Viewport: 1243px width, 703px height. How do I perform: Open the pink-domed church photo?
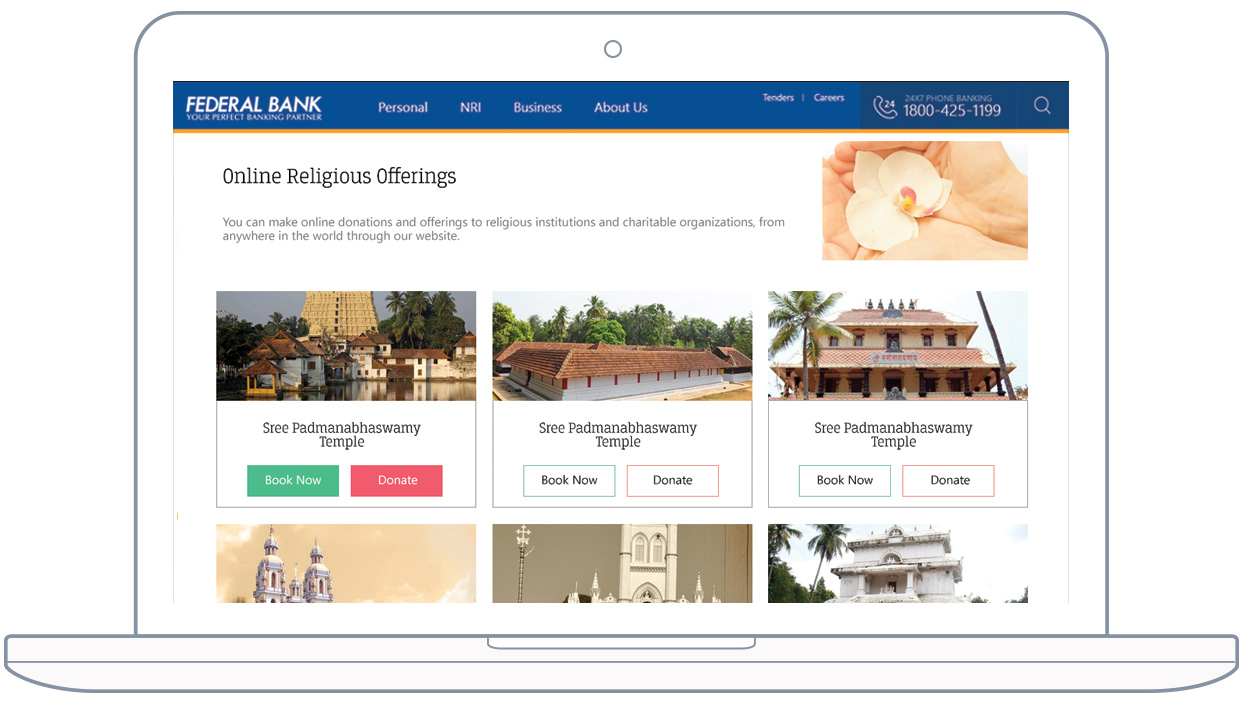346,564
